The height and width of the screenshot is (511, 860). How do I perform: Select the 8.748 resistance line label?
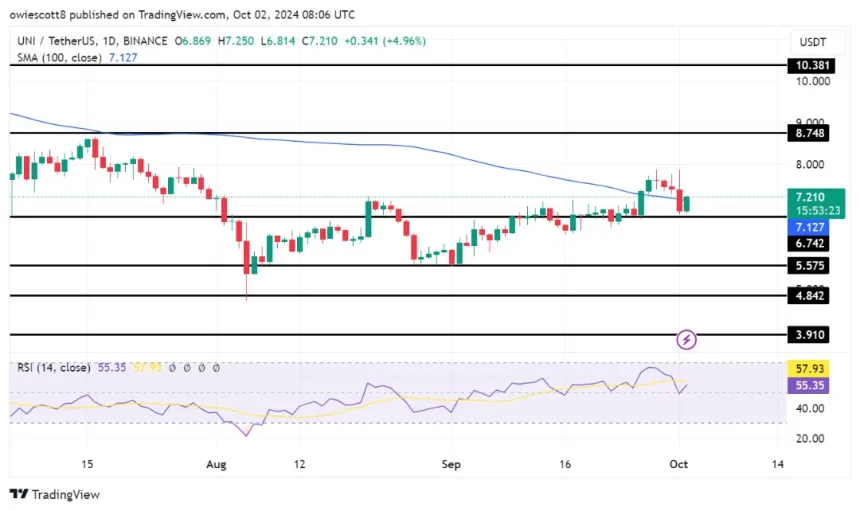(811, 132)
